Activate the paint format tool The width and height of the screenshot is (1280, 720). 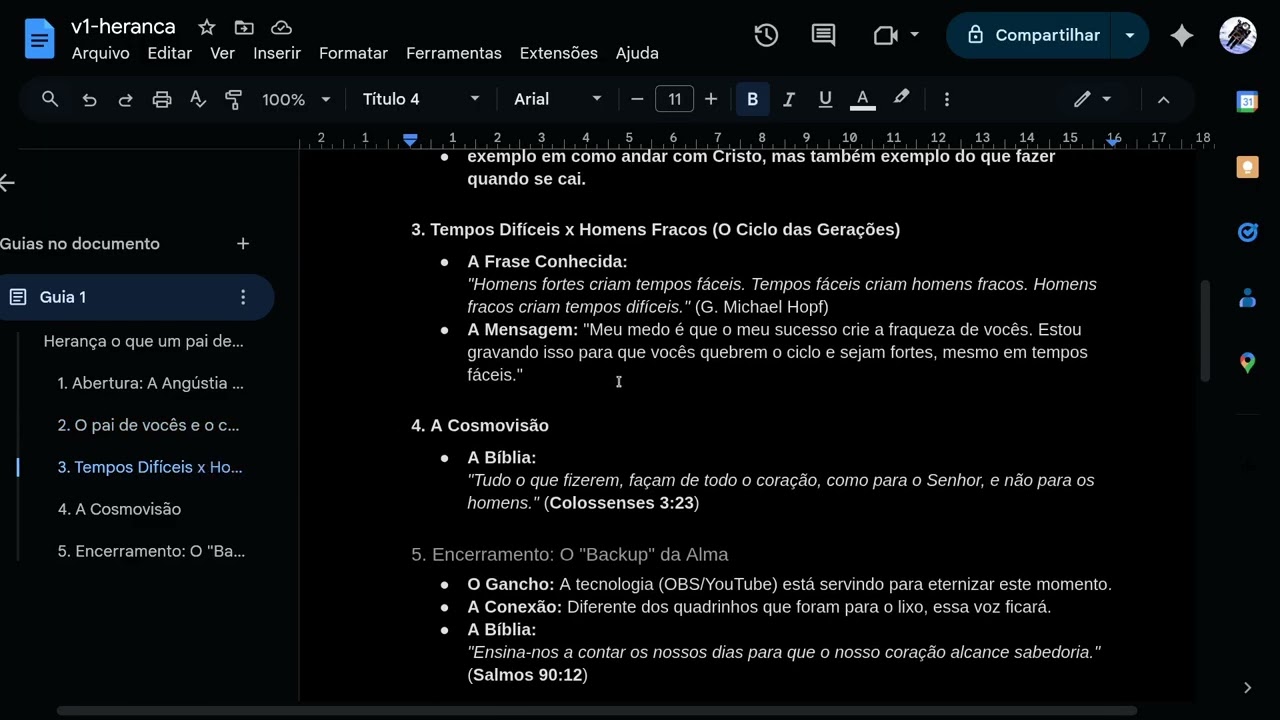[234, 99]
